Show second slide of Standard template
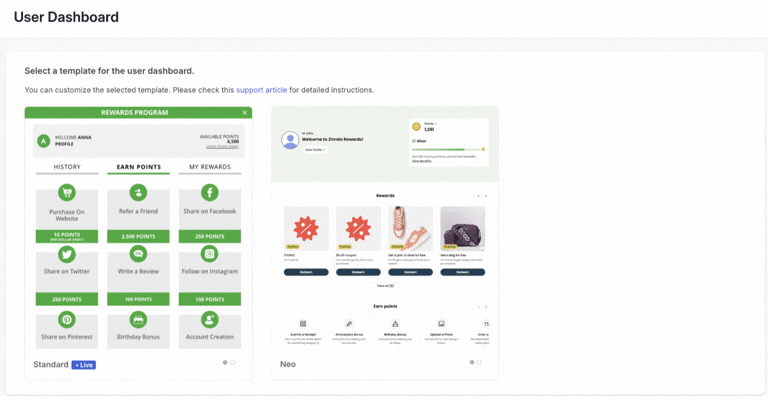The width and height of the screenshot is (768, 400). coord(233,363)
